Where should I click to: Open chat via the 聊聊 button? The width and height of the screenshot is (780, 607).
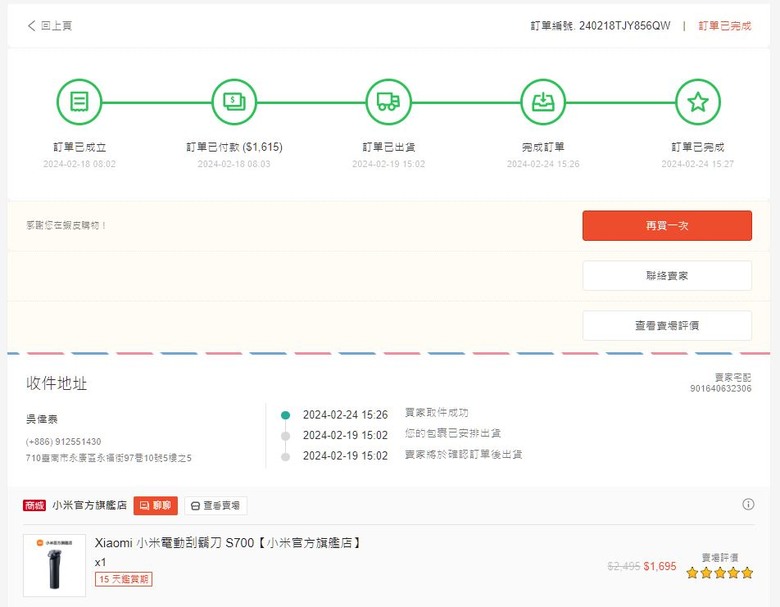pyautogui.click(x=156, y=506)
